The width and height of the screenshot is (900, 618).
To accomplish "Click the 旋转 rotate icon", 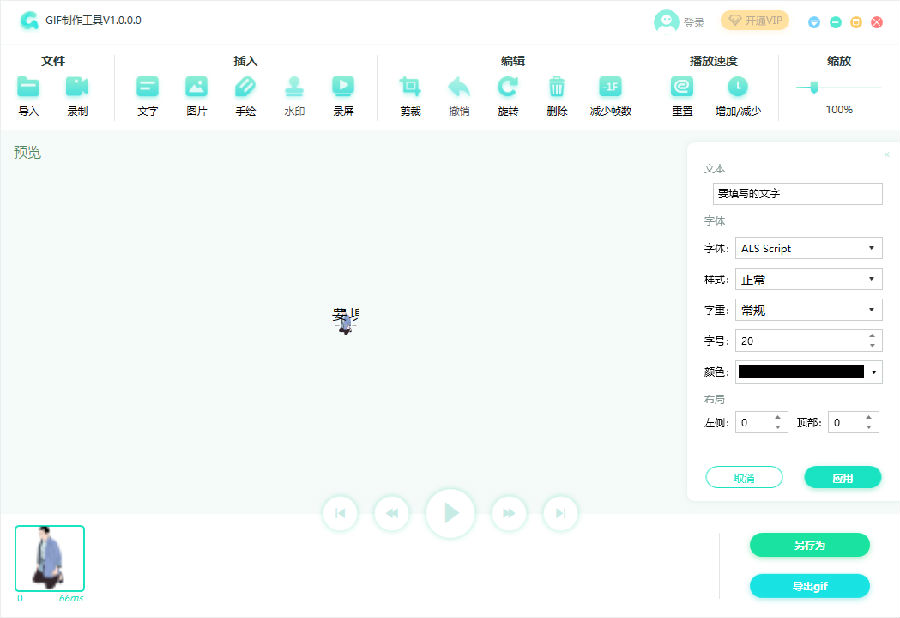I will (508, 87).
